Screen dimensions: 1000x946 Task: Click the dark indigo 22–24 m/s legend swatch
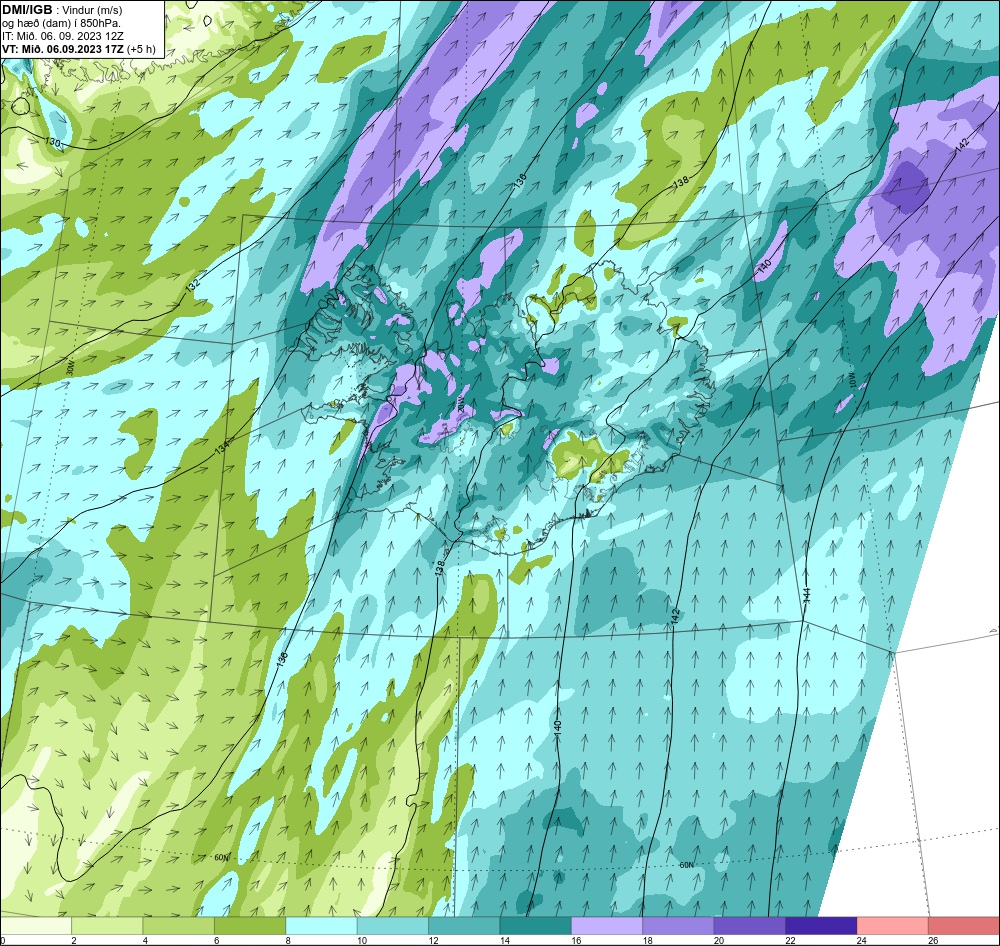pyautogui.click(x=821, y=925)
